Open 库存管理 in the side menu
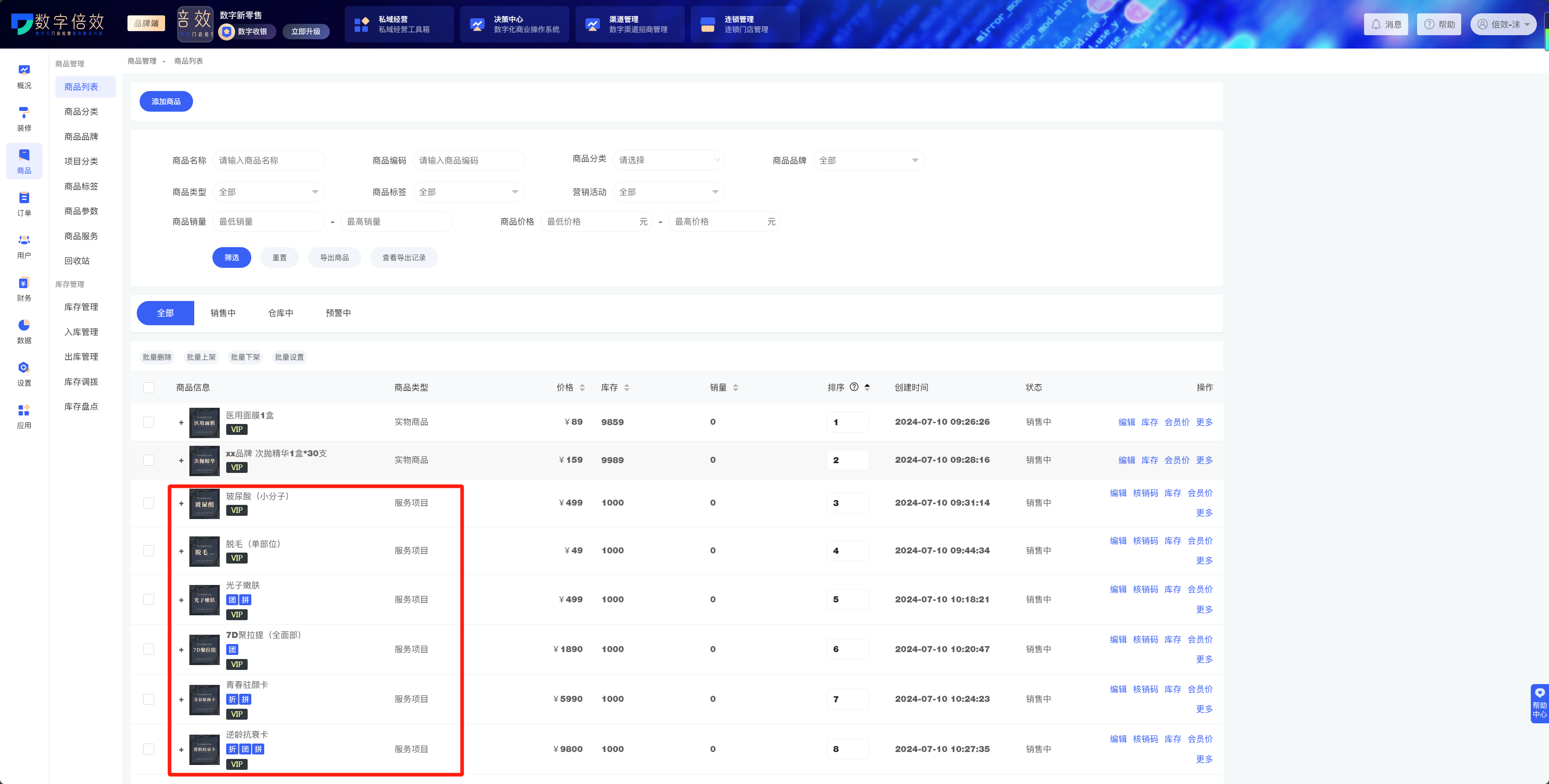The image size is (1549, 784). click(x=81, y=307)
